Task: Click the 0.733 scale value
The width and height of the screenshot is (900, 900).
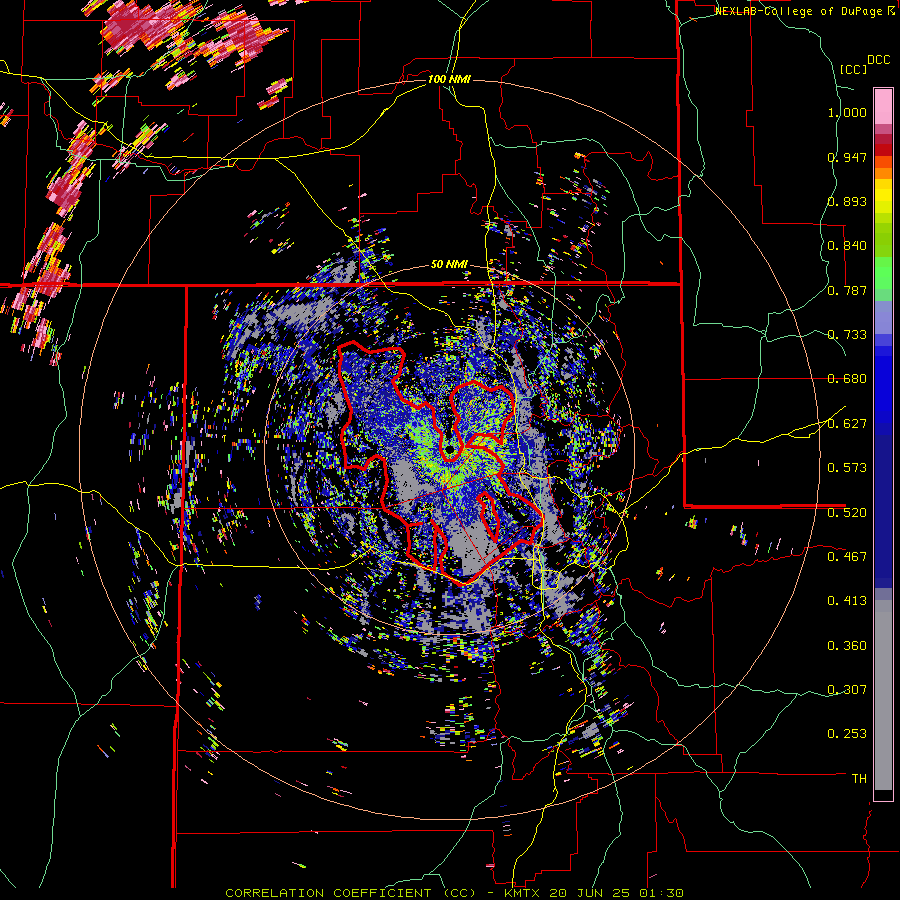Action: click(847, 335)
